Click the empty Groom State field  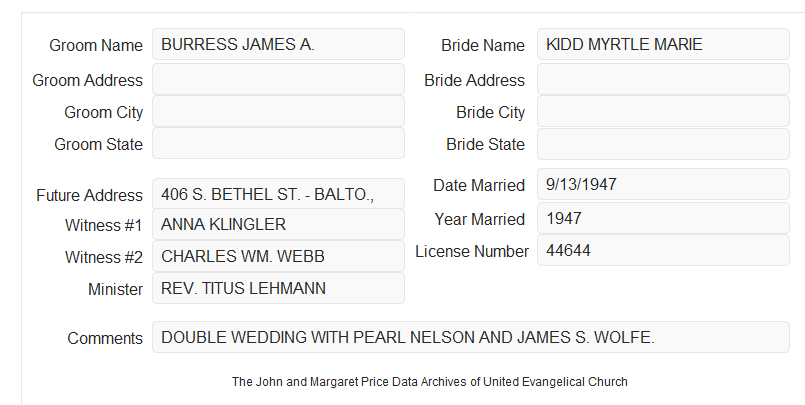pos(278,143)
